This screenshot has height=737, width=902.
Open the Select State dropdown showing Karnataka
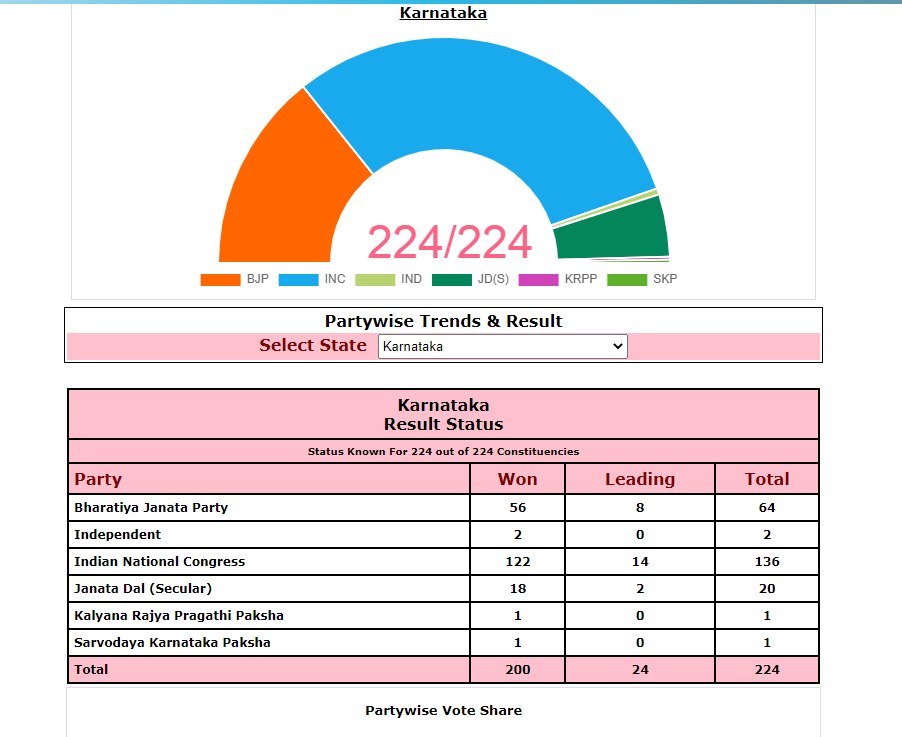coord(502,346)
